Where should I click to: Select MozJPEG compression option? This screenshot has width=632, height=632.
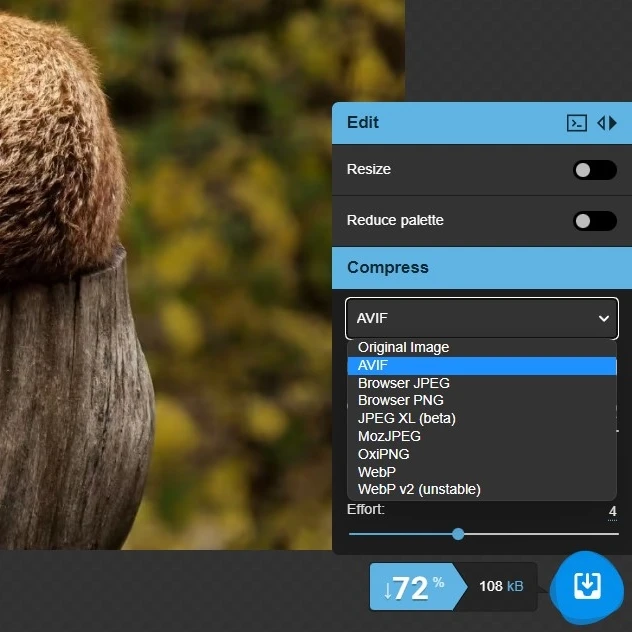(x=389, y=436)
